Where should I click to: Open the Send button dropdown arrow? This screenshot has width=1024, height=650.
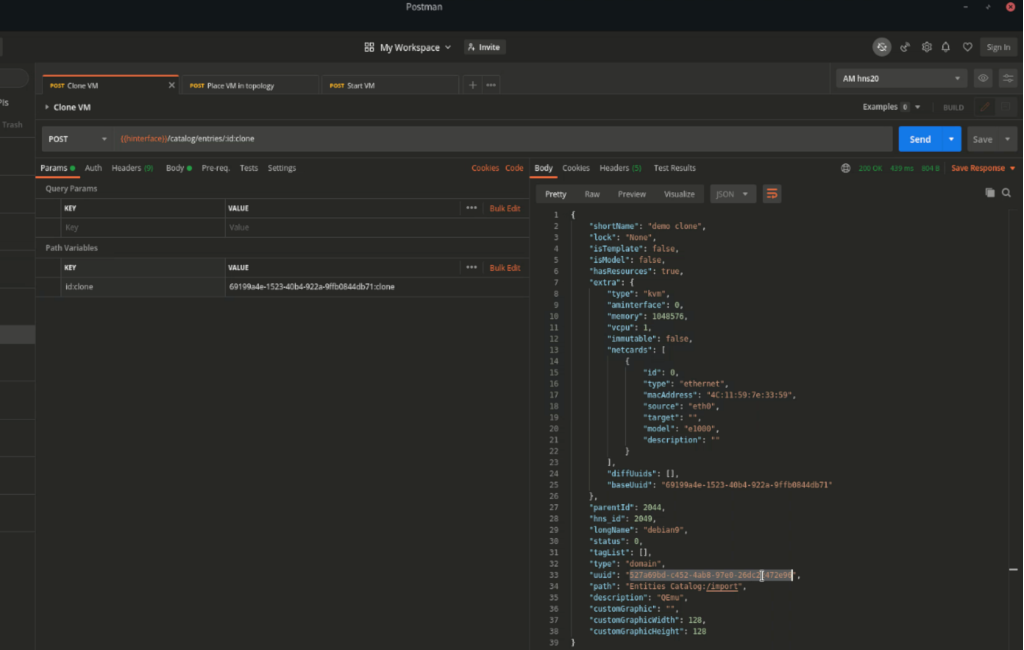point(951,139)
